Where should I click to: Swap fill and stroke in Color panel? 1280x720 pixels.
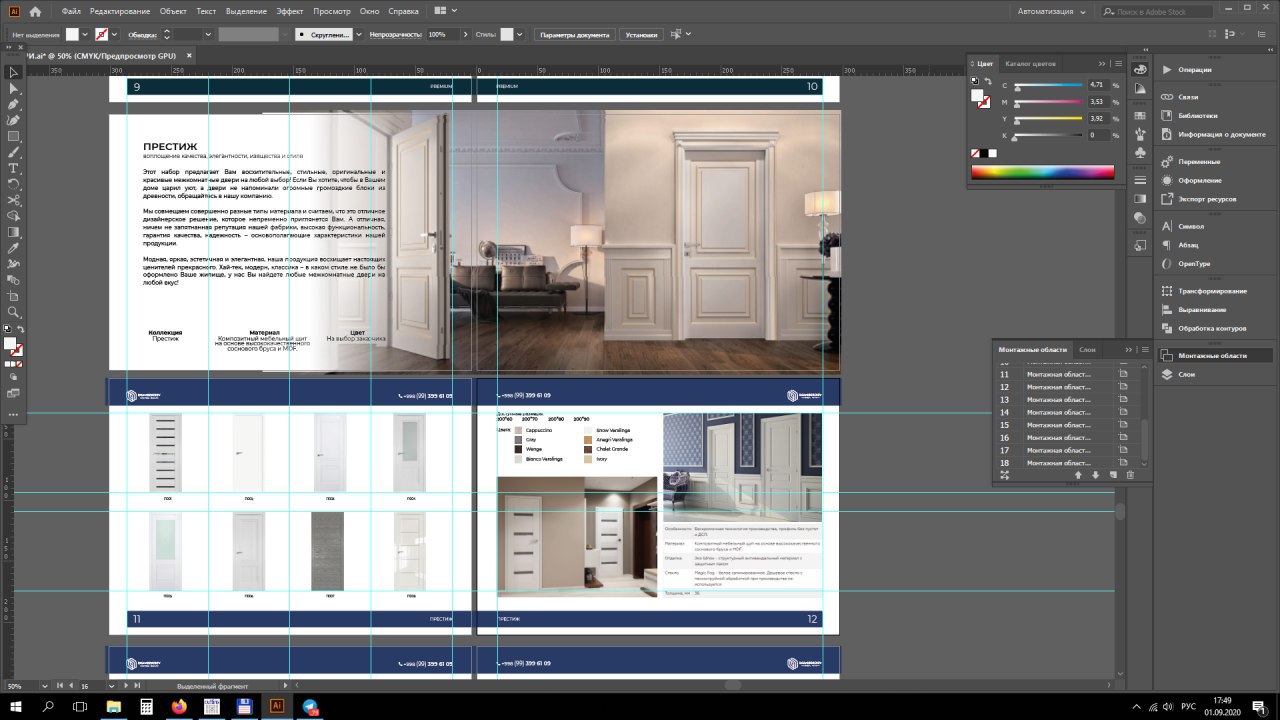pos(988,82)
